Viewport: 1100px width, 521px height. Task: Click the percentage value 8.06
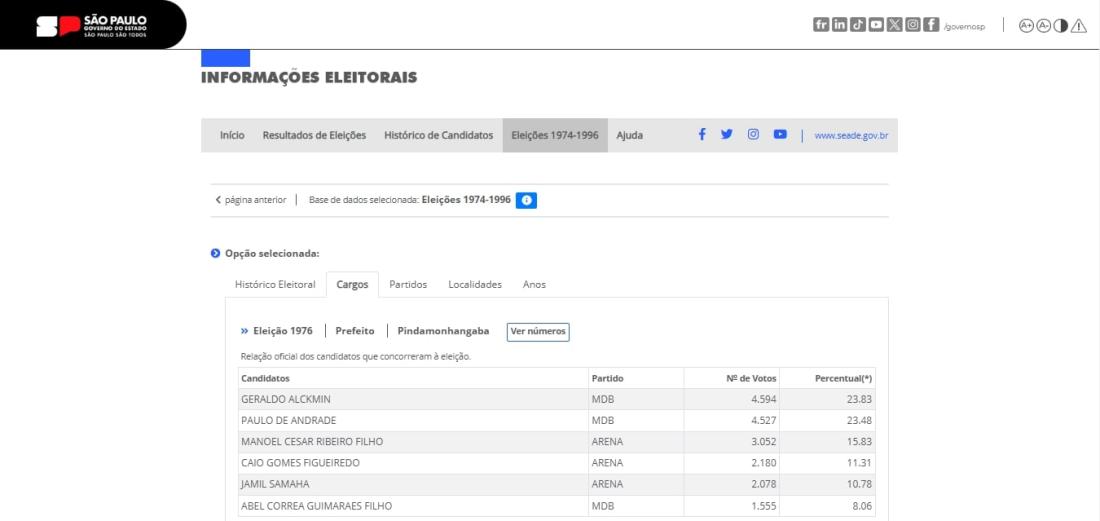[861, 506]
